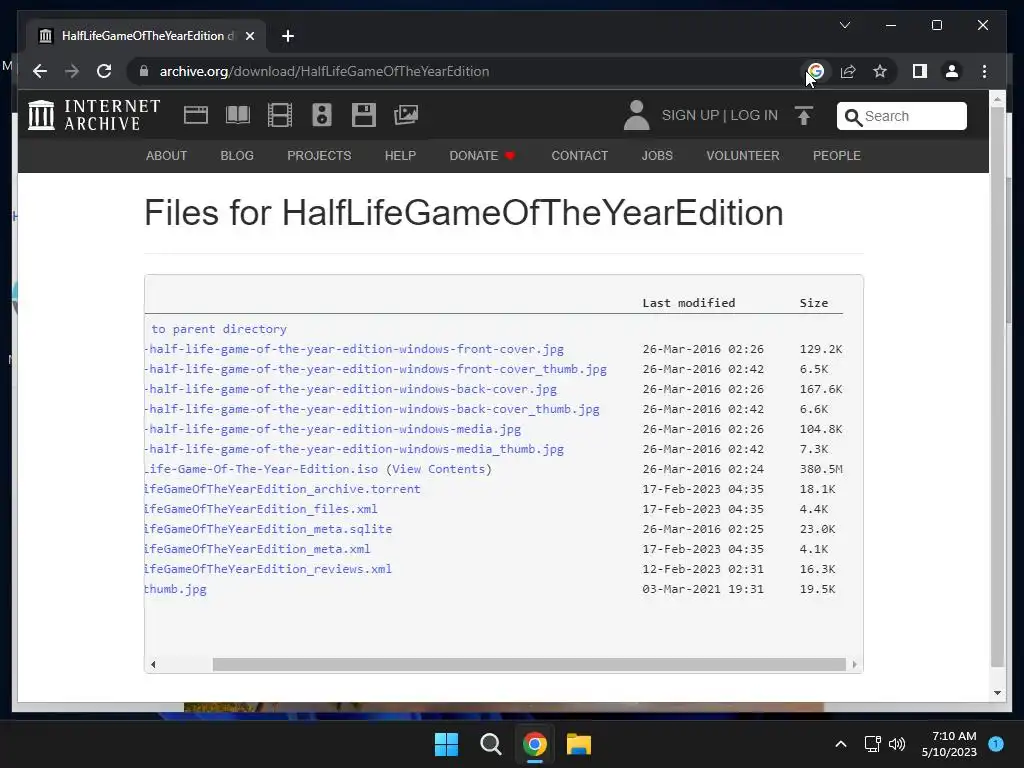This screenshot has height=768, width=1024.
Task: Open the VOLUNTEER menu item
Action: (x=743, y=155)
